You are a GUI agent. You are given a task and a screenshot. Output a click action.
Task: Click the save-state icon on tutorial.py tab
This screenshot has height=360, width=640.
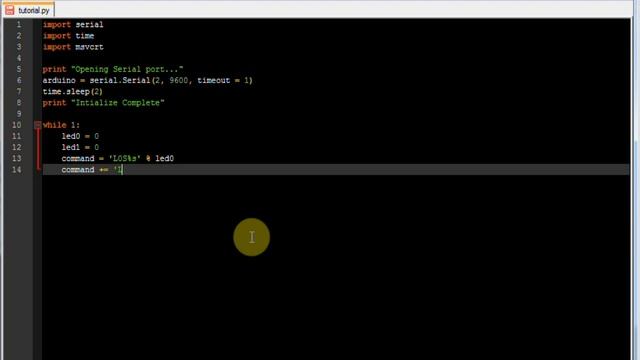[x=10, y=10]
